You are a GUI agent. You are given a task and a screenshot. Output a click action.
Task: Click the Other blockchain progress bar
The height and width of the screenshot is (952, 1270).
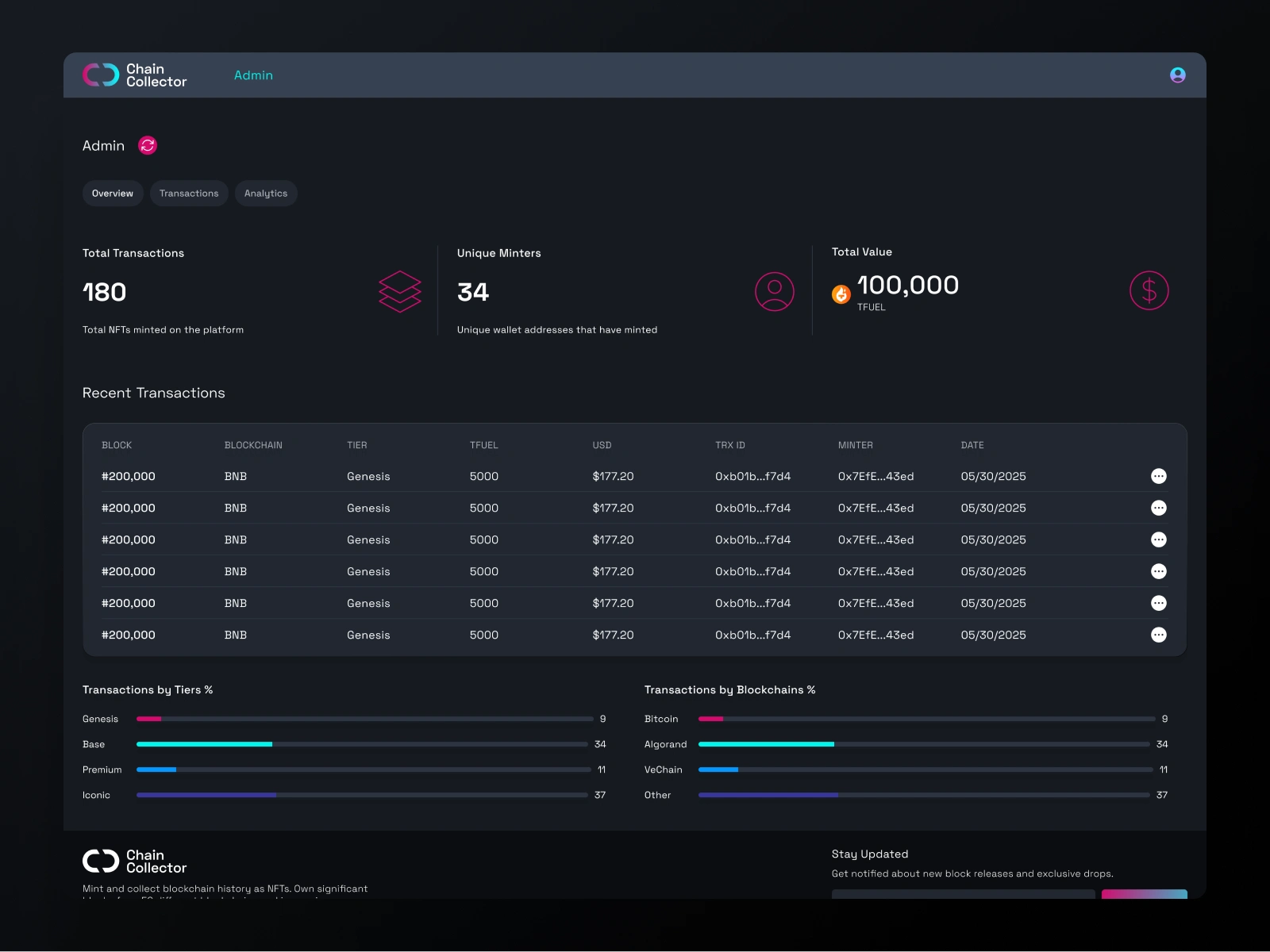925,795
